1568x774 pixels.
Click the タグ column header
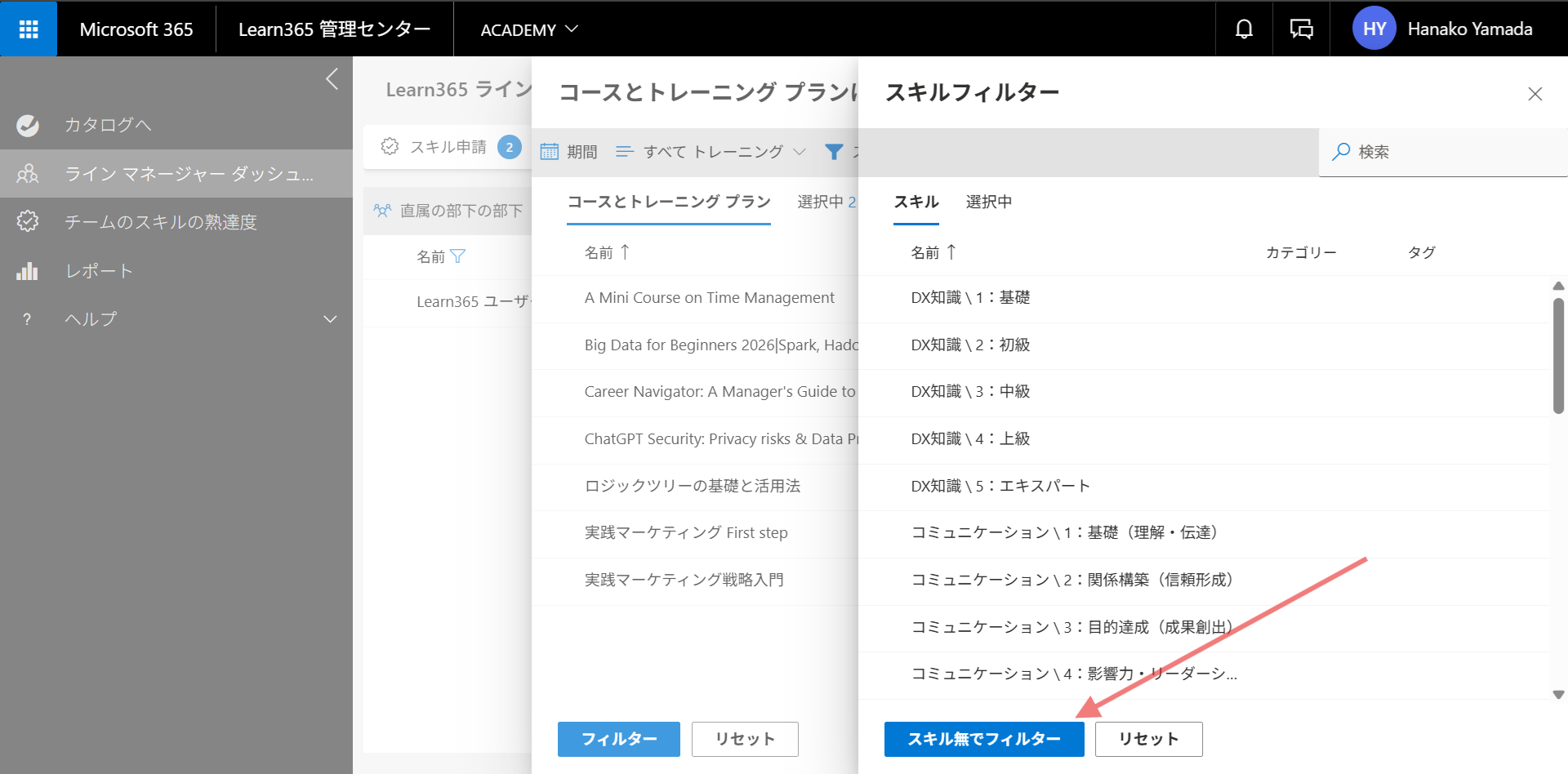[x=1421, y=253]
